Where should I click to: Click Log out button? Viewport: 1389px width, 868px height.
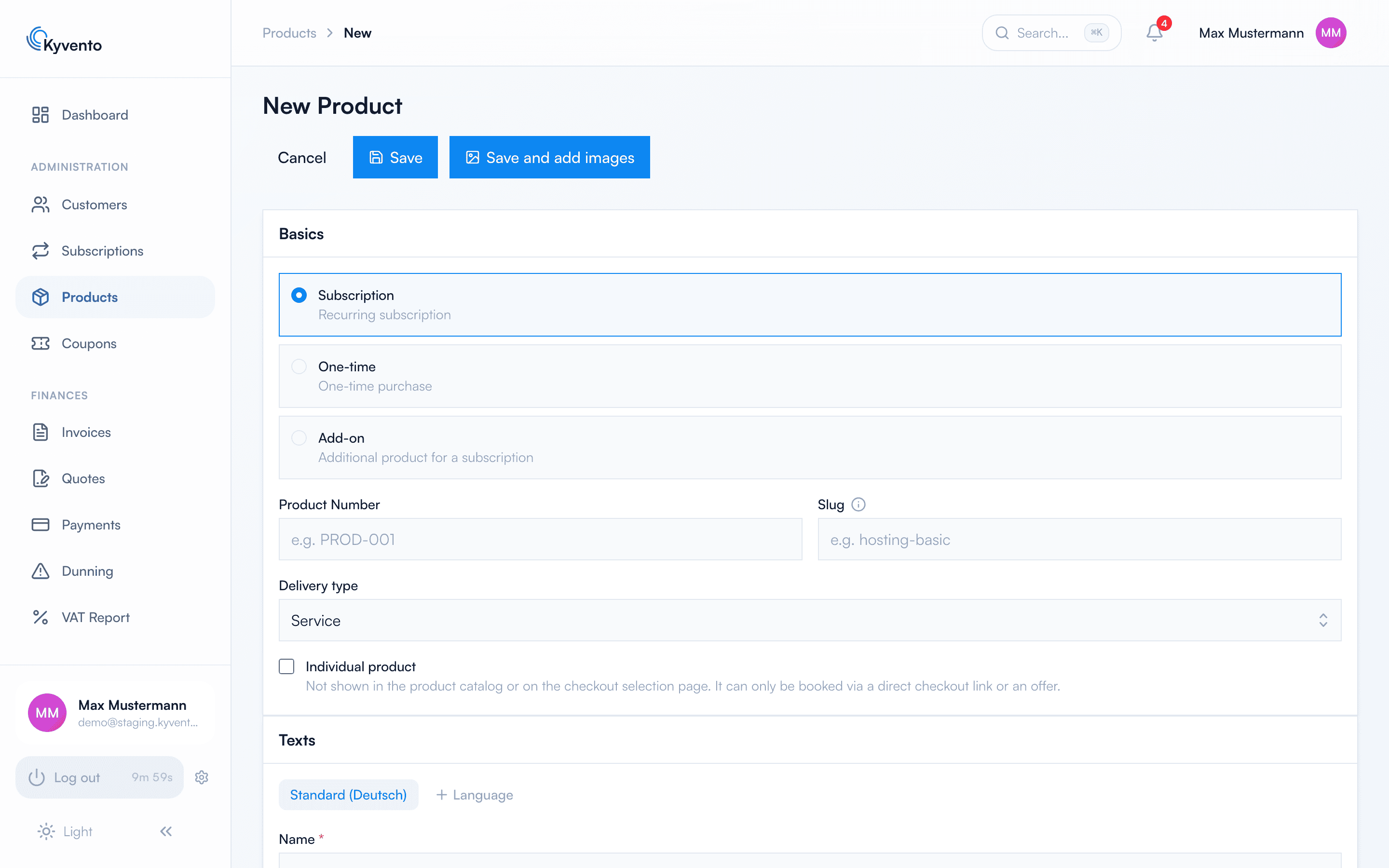click(99, 777)
